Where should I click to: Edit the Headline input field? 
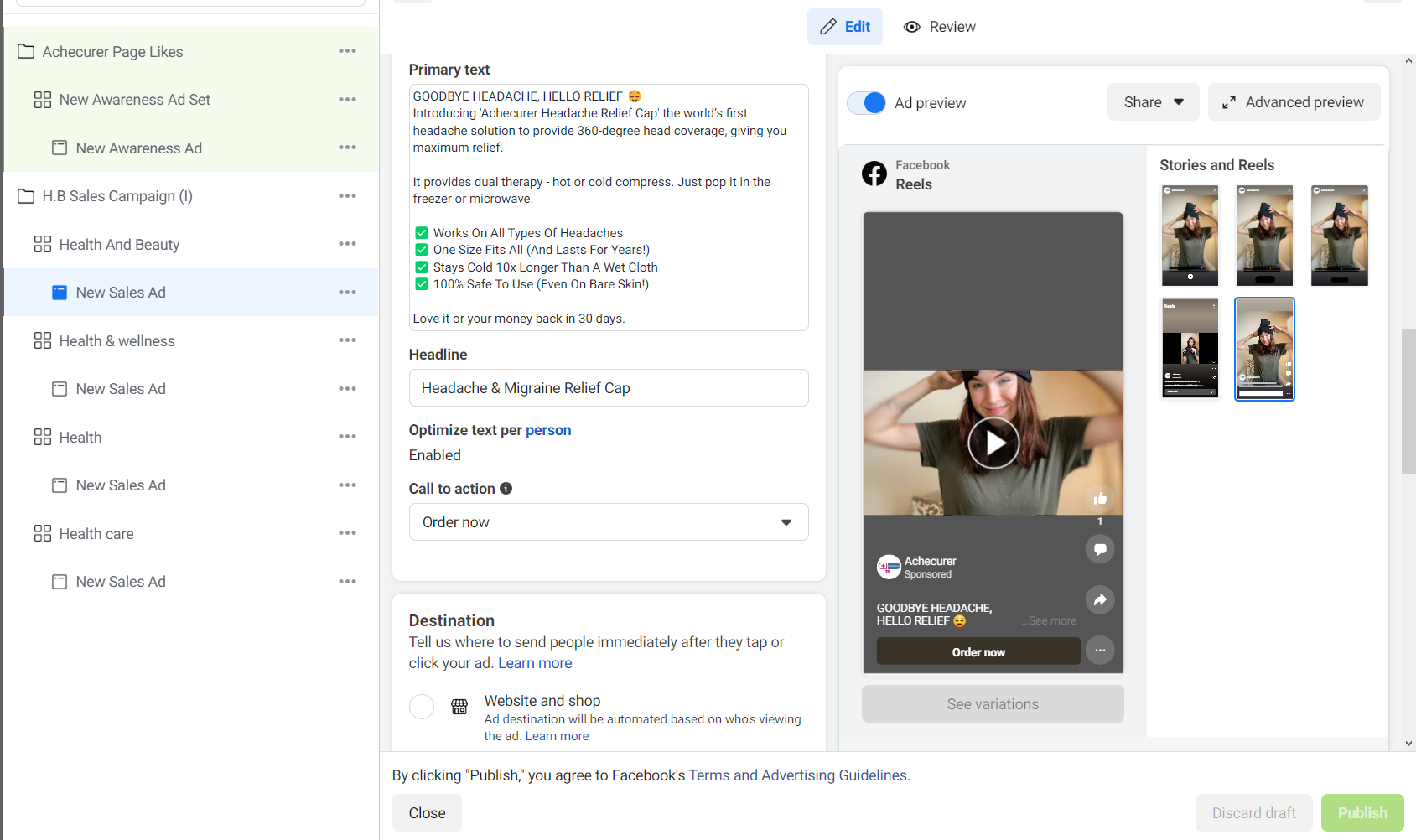(609, 388)
